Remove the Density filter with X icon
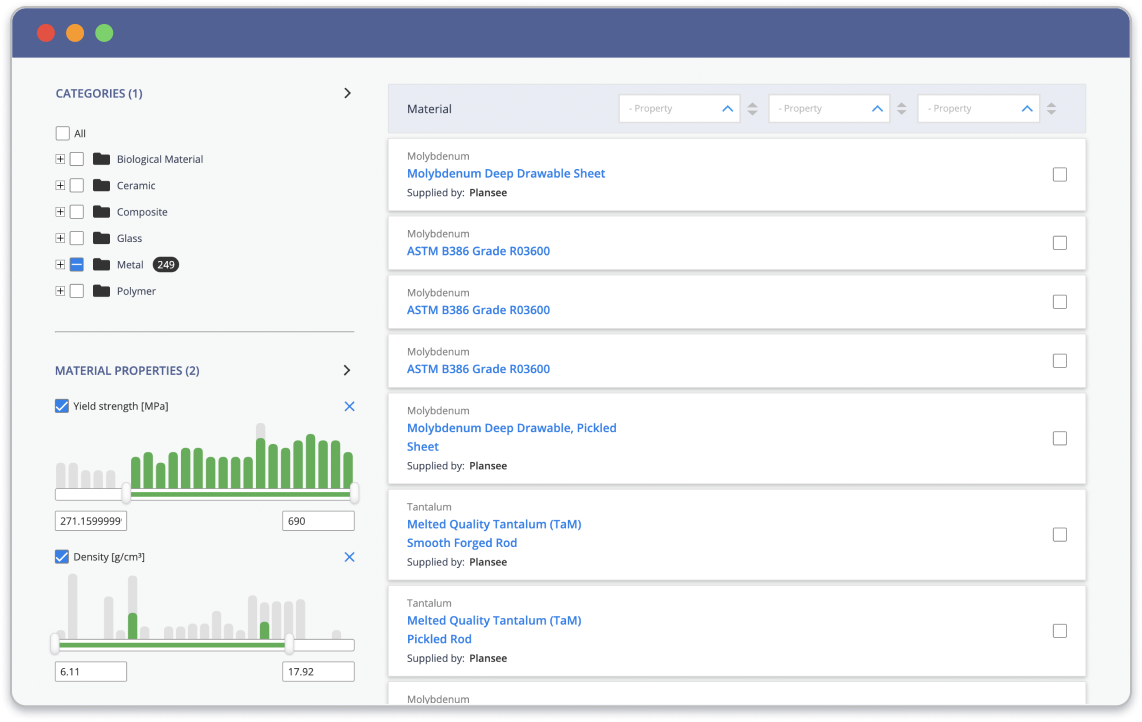Image resolution: width=1142 pixels, height=722 pixels. click(x=349, y=557)
